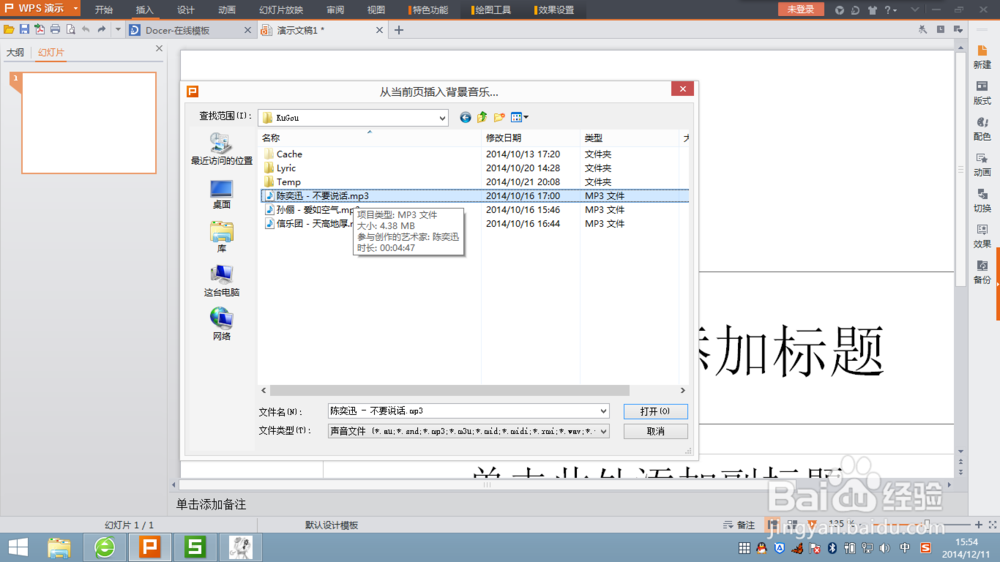Open the 切换 transition sidebar panel
Viewport: 1000px width, 562px height.
[x=982, y=200]
